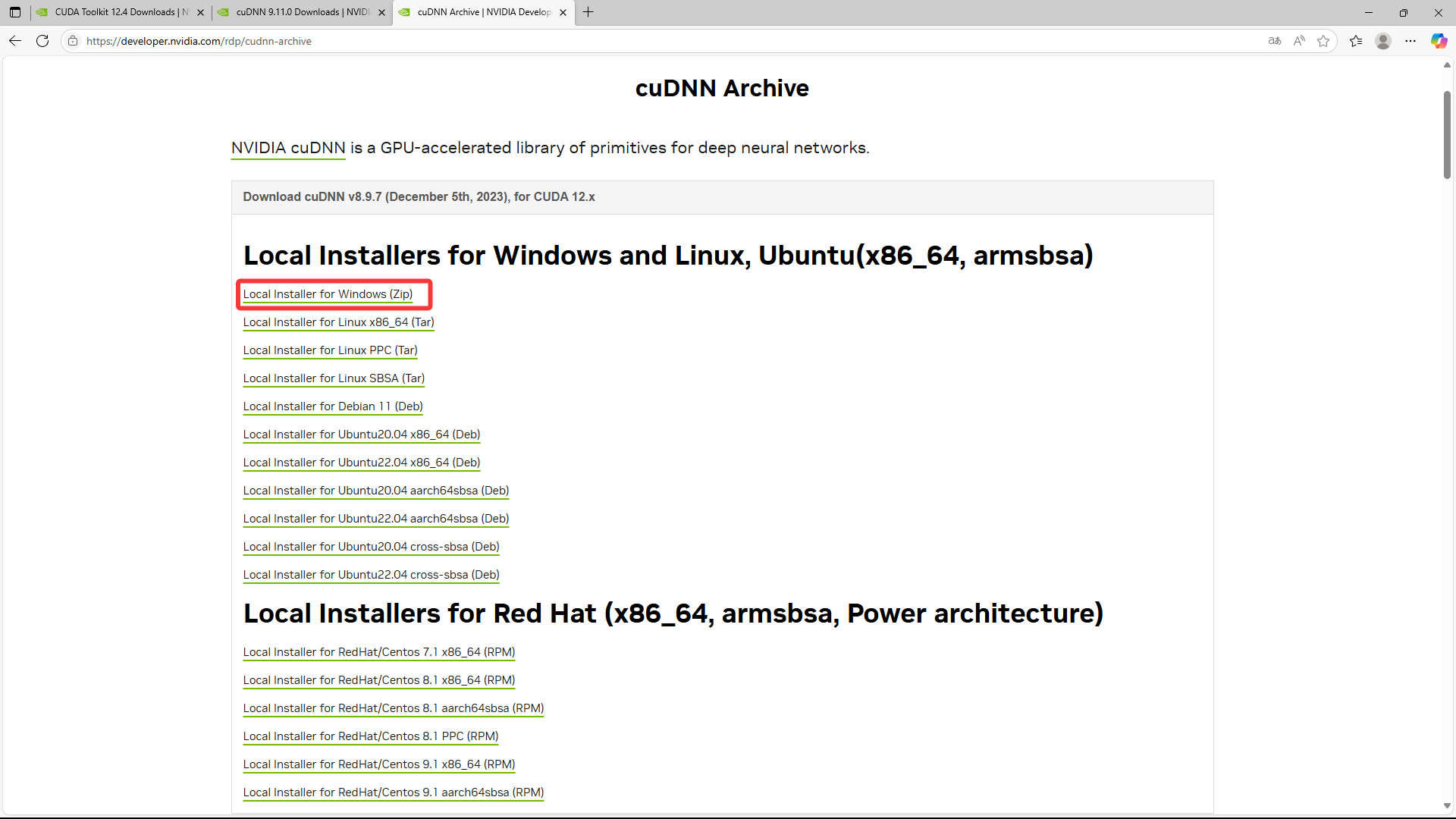Image resolution: width=1456 pixels, height=819 pixels.
Task: View site information lock icon
Action: point(73,41)
